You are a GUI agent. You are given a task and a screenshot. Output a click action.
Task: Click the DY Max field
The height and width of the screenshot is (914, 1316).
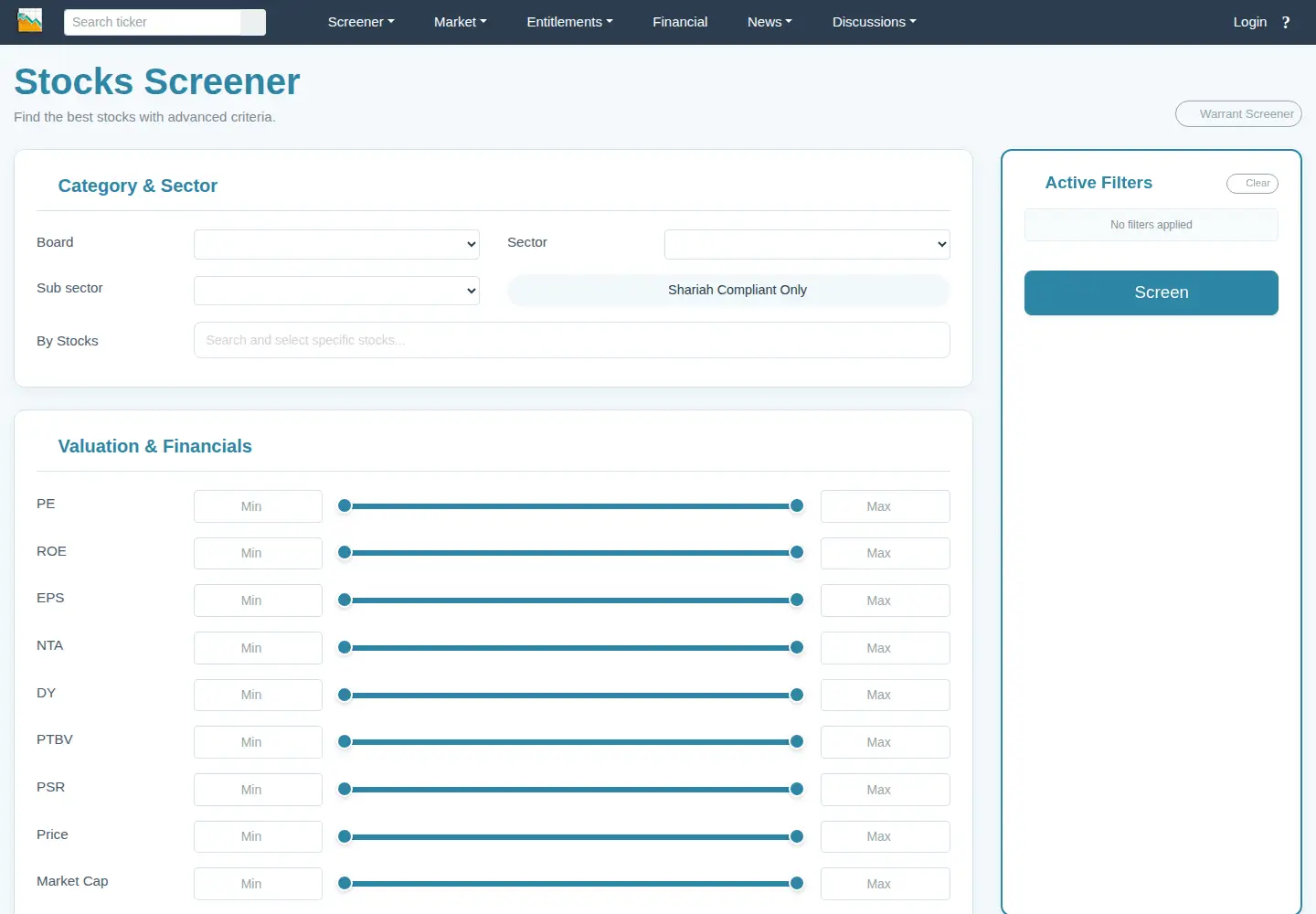pos(885,695)
